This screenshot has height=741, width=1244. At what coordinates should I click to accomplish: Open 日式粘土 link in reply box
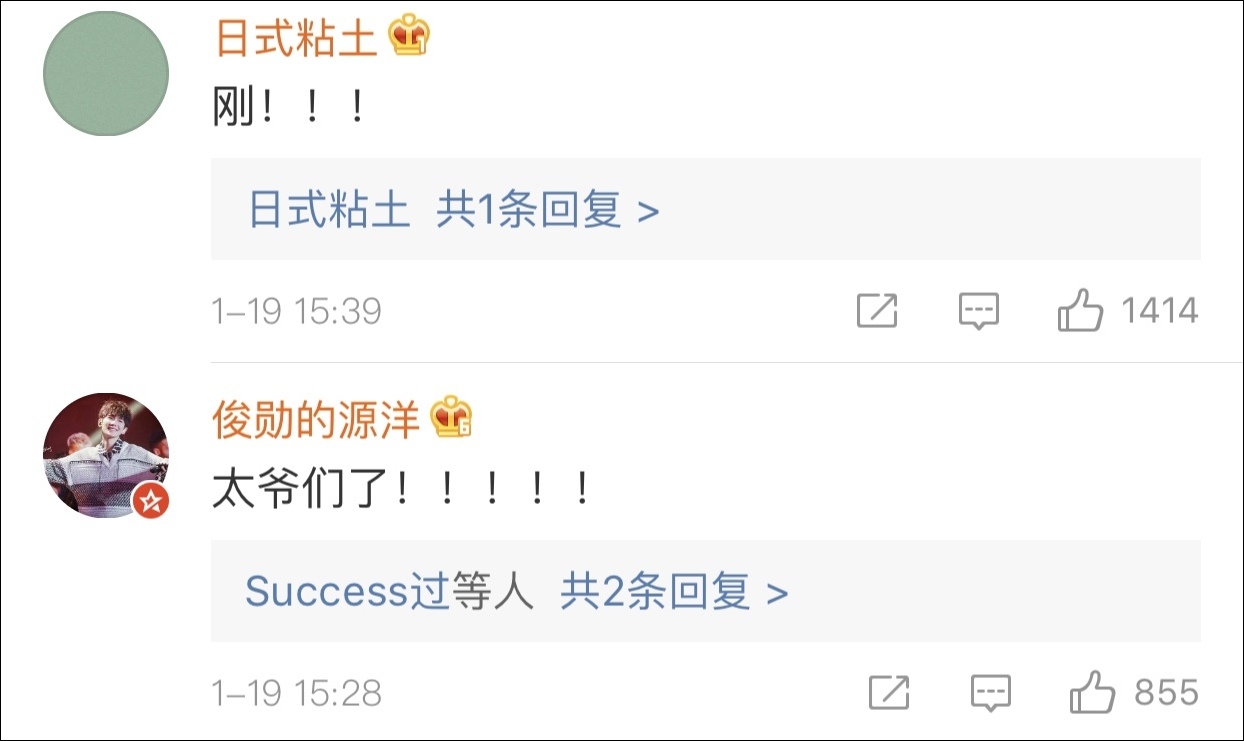click(x=329, y=210)
